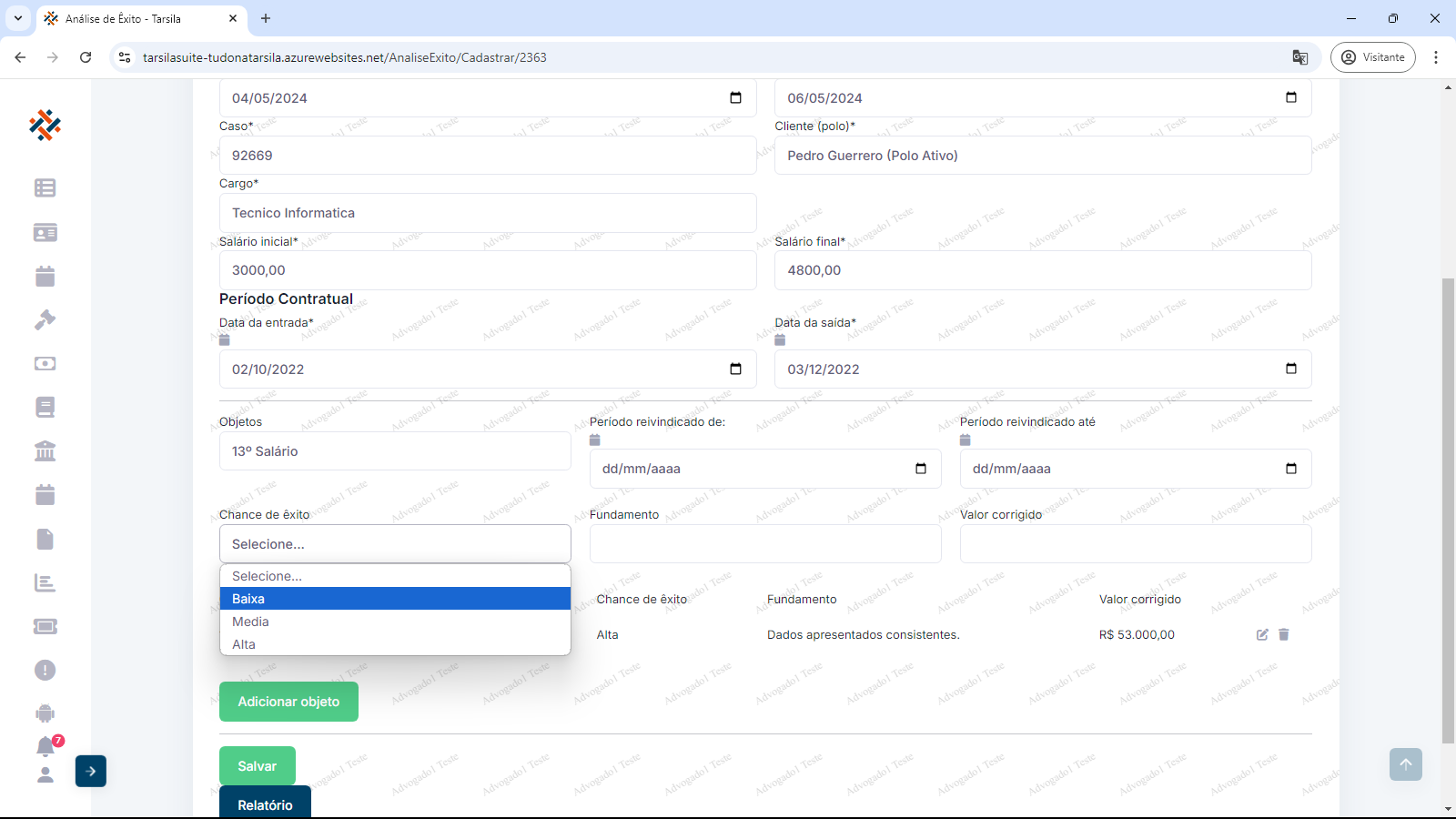Click the money bill sidebar icon

click(x=45, y=363)
